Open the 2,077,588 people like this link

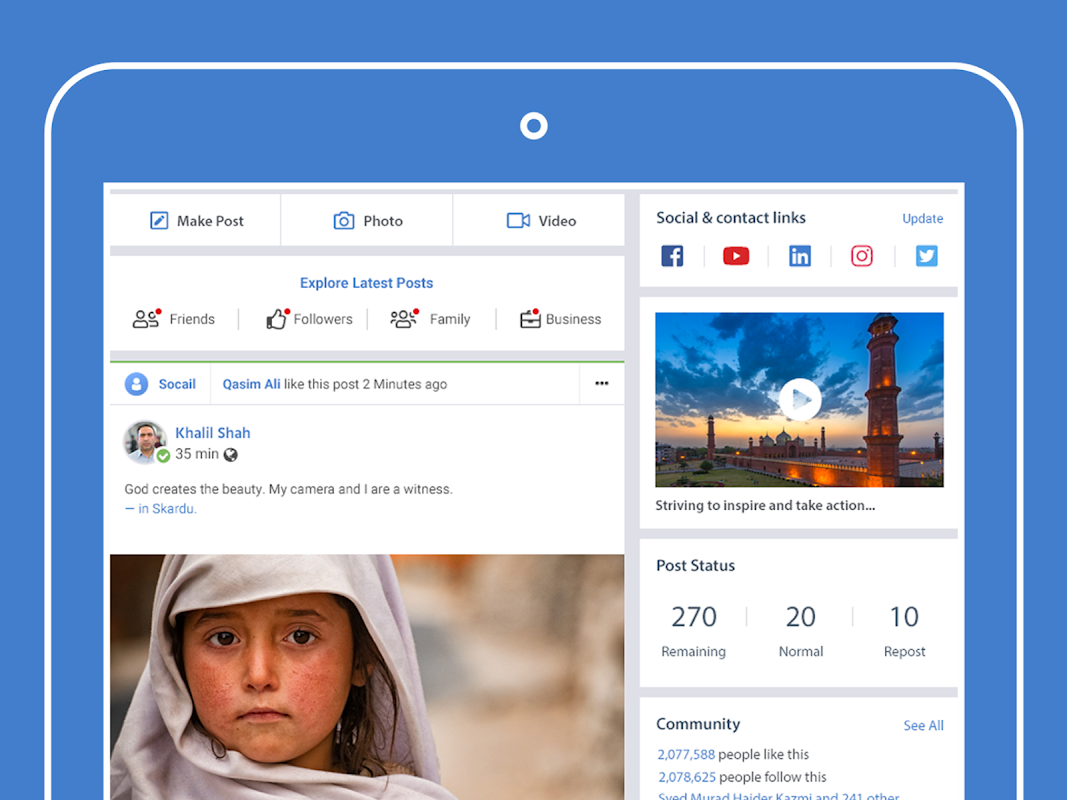(733, 754)
